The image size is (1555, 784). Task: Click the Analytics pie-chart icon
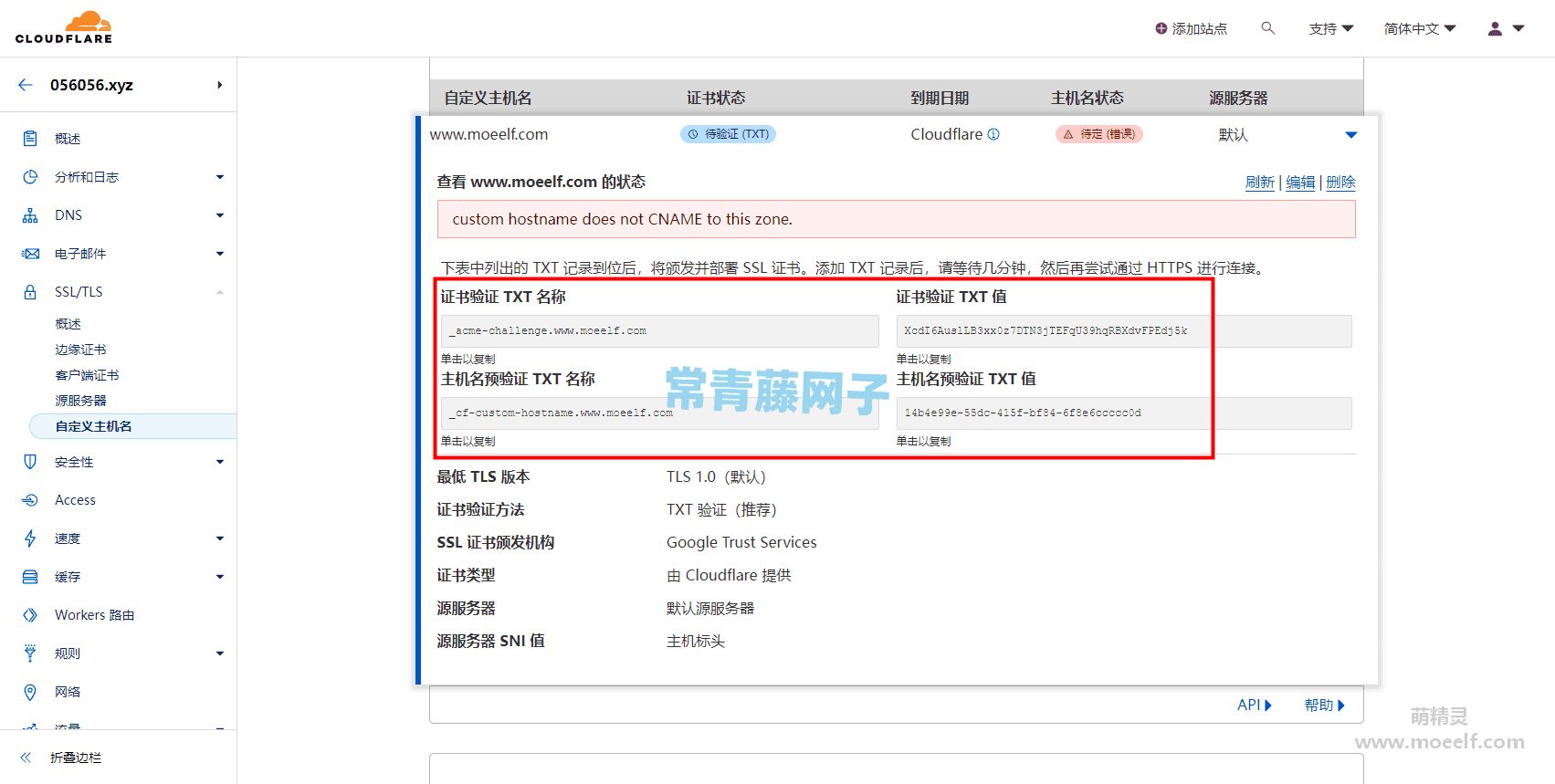pyautogui.click(x=30, y=177)
